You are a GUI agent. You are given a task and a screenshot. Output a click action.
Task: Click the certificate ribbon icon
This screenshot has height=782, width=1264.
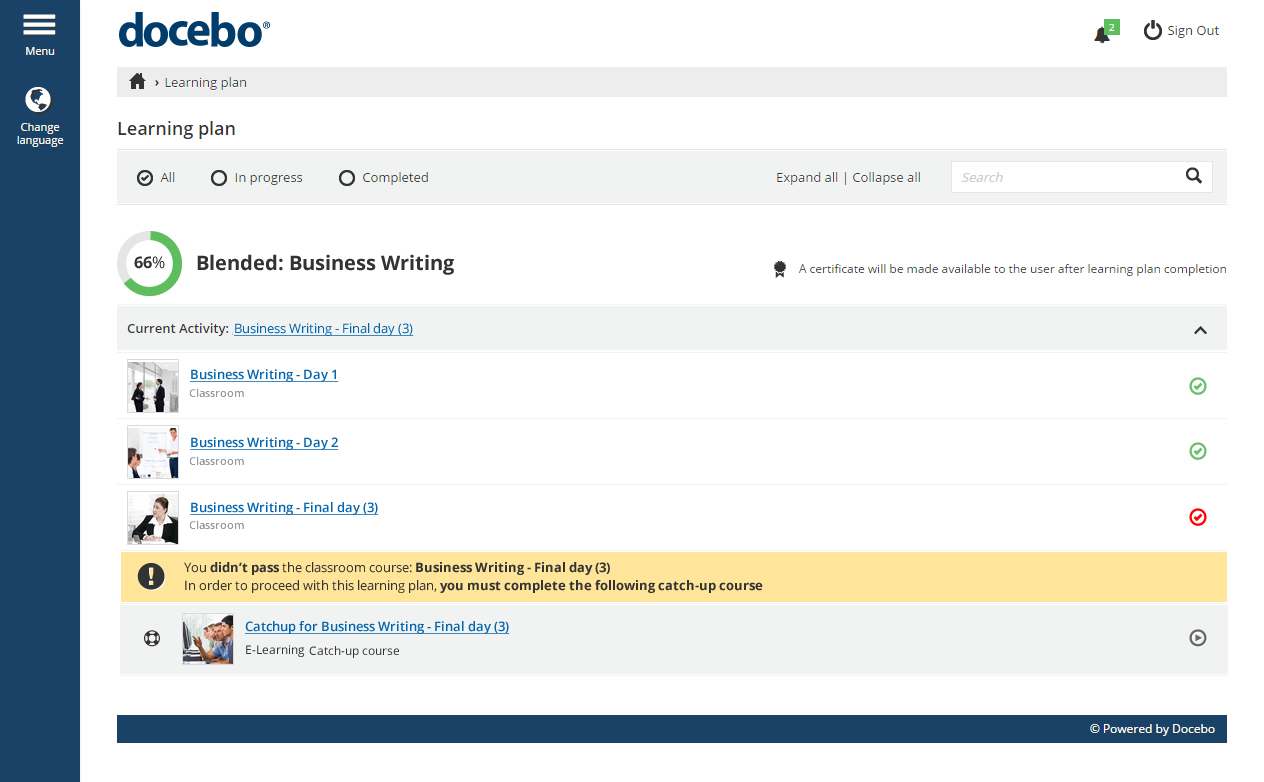point(780,269)
